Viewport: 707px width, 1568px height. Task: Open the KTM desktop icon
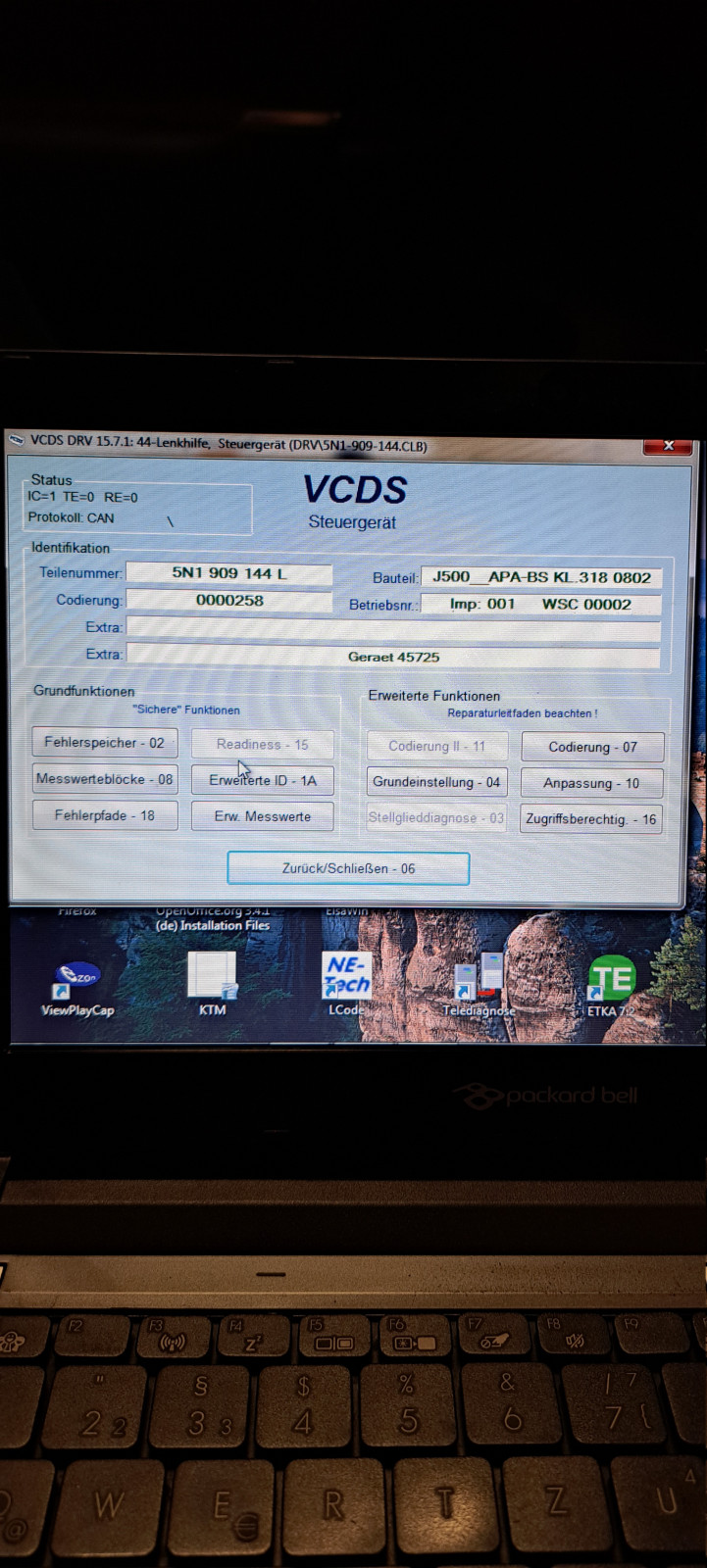213,983
